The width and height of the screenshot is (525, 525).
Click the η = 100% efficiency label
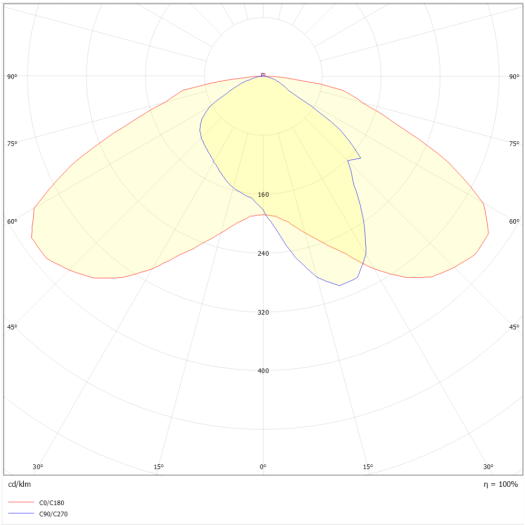pos(501,484)
